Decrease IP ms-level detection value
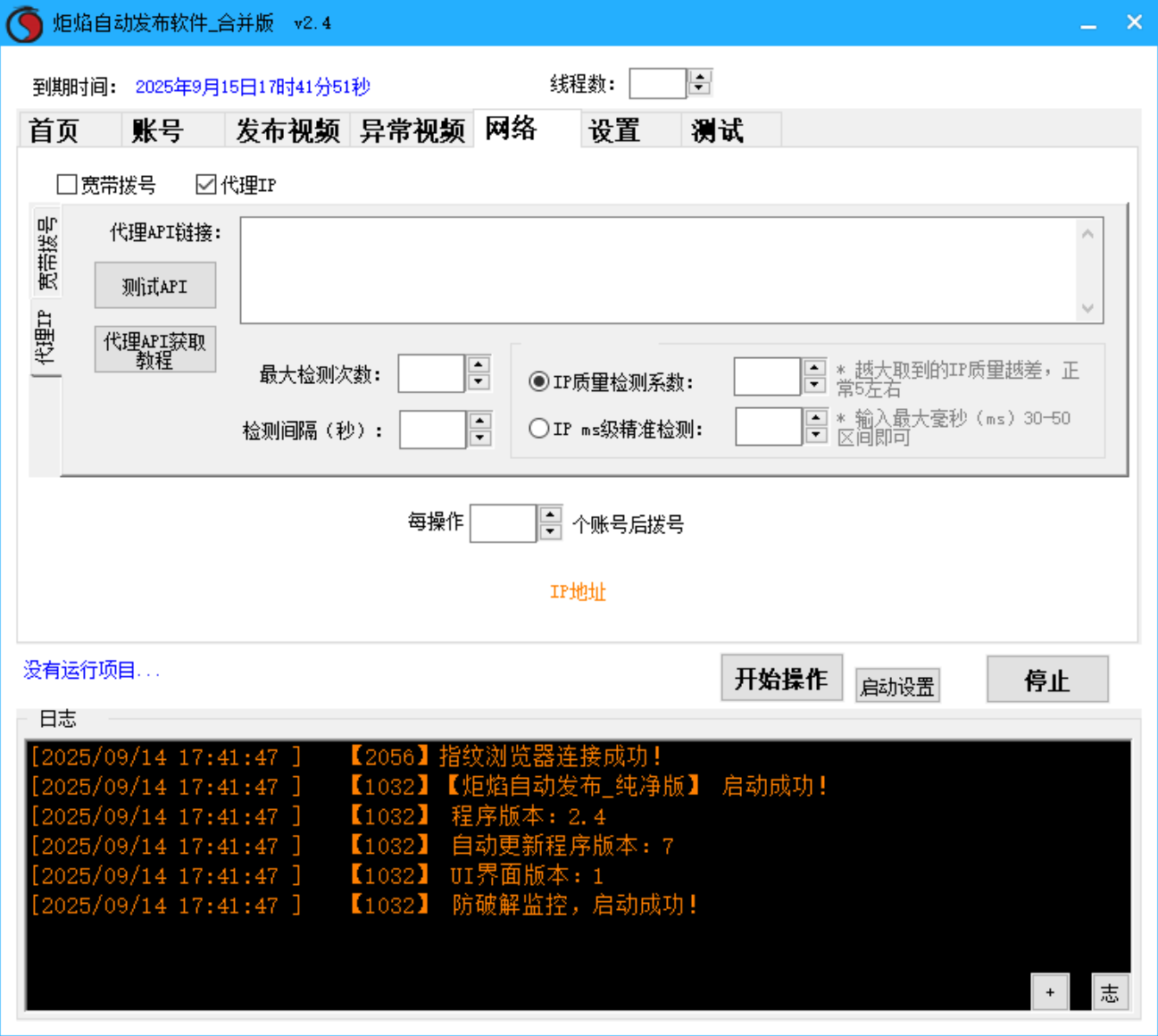 coord(816,436)
